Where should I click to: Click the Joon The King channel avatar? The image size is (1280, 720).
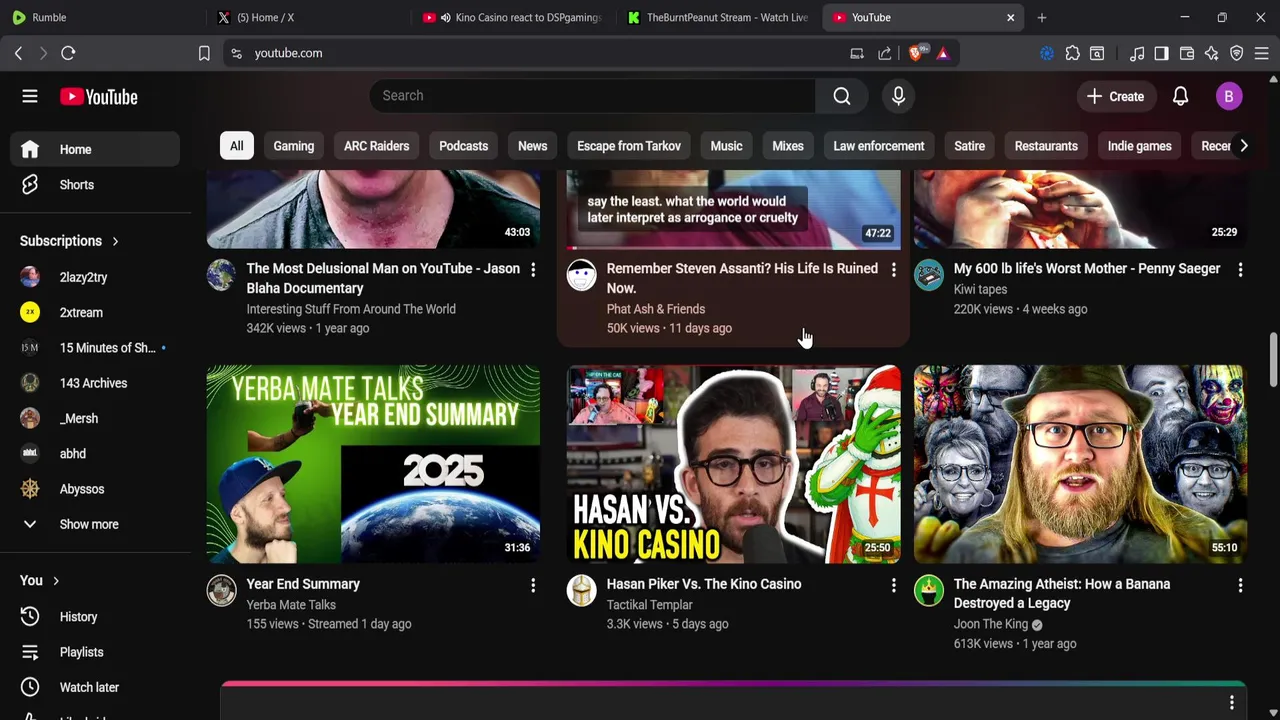[x=928, y=590]
